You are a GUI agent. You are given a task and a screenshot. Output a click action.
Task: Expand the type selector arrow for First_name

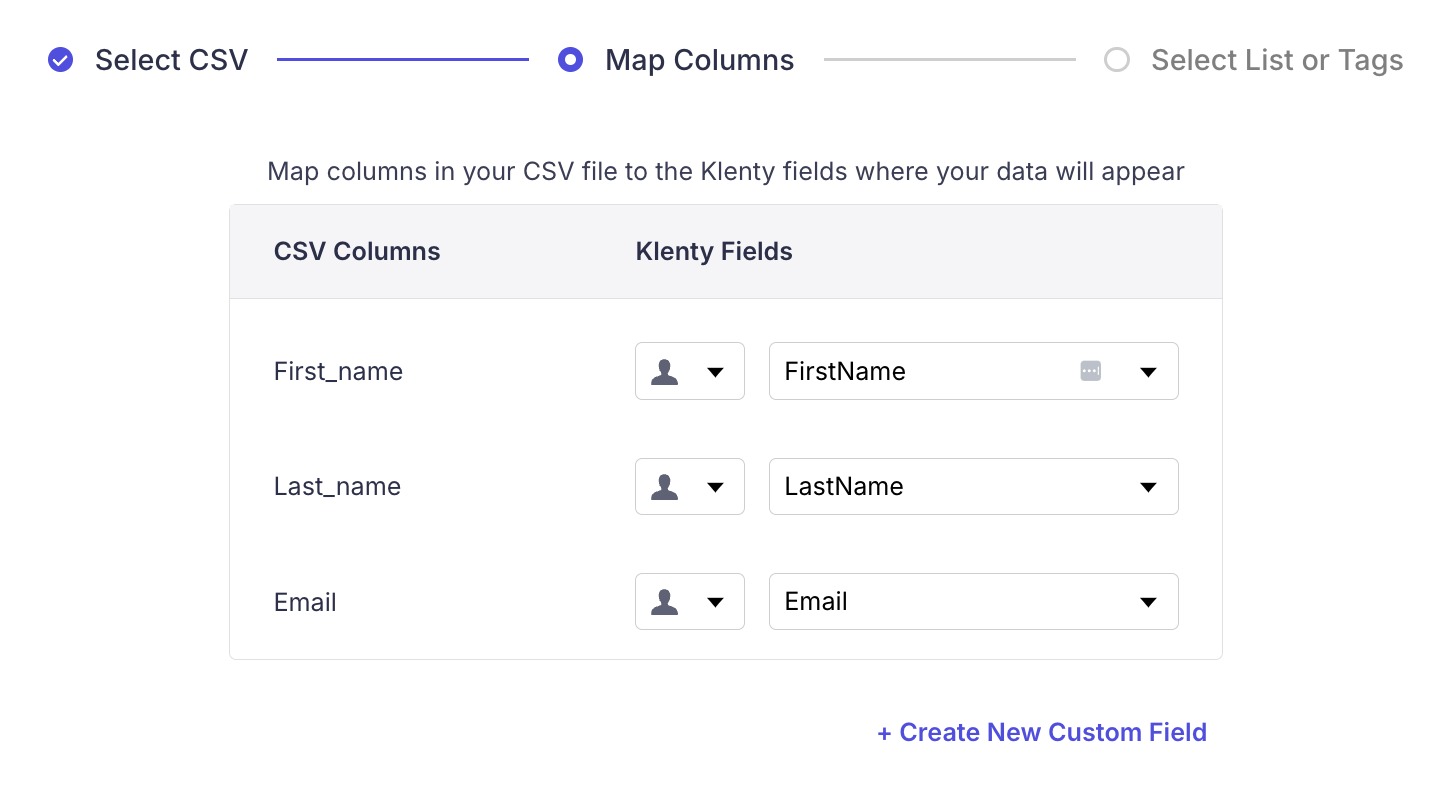715,372
